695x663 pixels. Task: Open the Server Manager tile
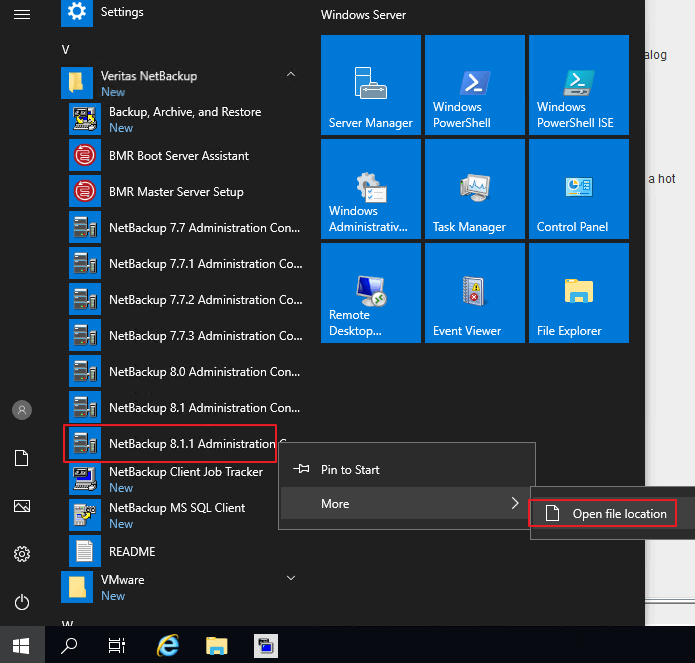(x=371, y=85)
